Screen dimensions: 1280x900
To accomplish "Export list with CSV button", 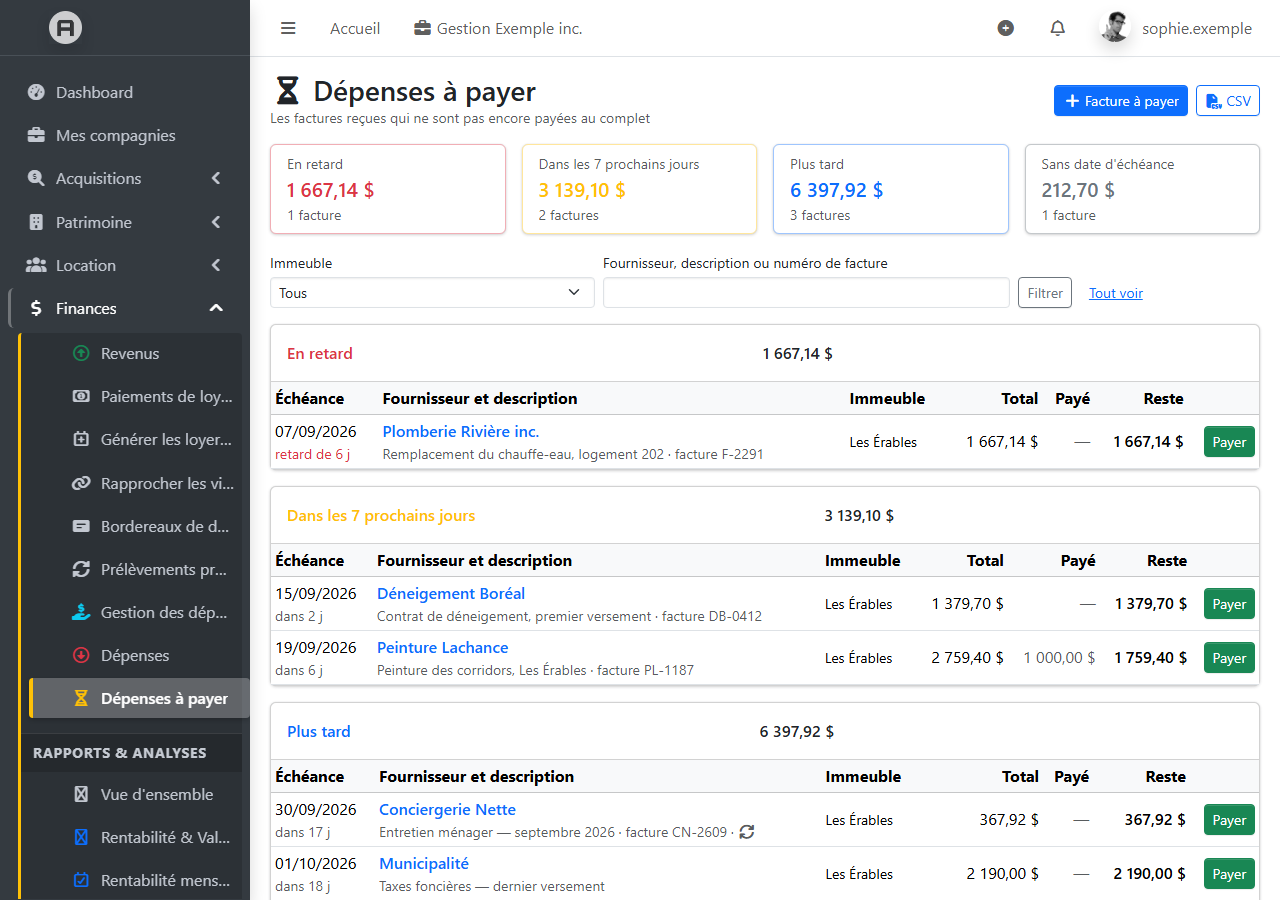I will pos(1228,101).
